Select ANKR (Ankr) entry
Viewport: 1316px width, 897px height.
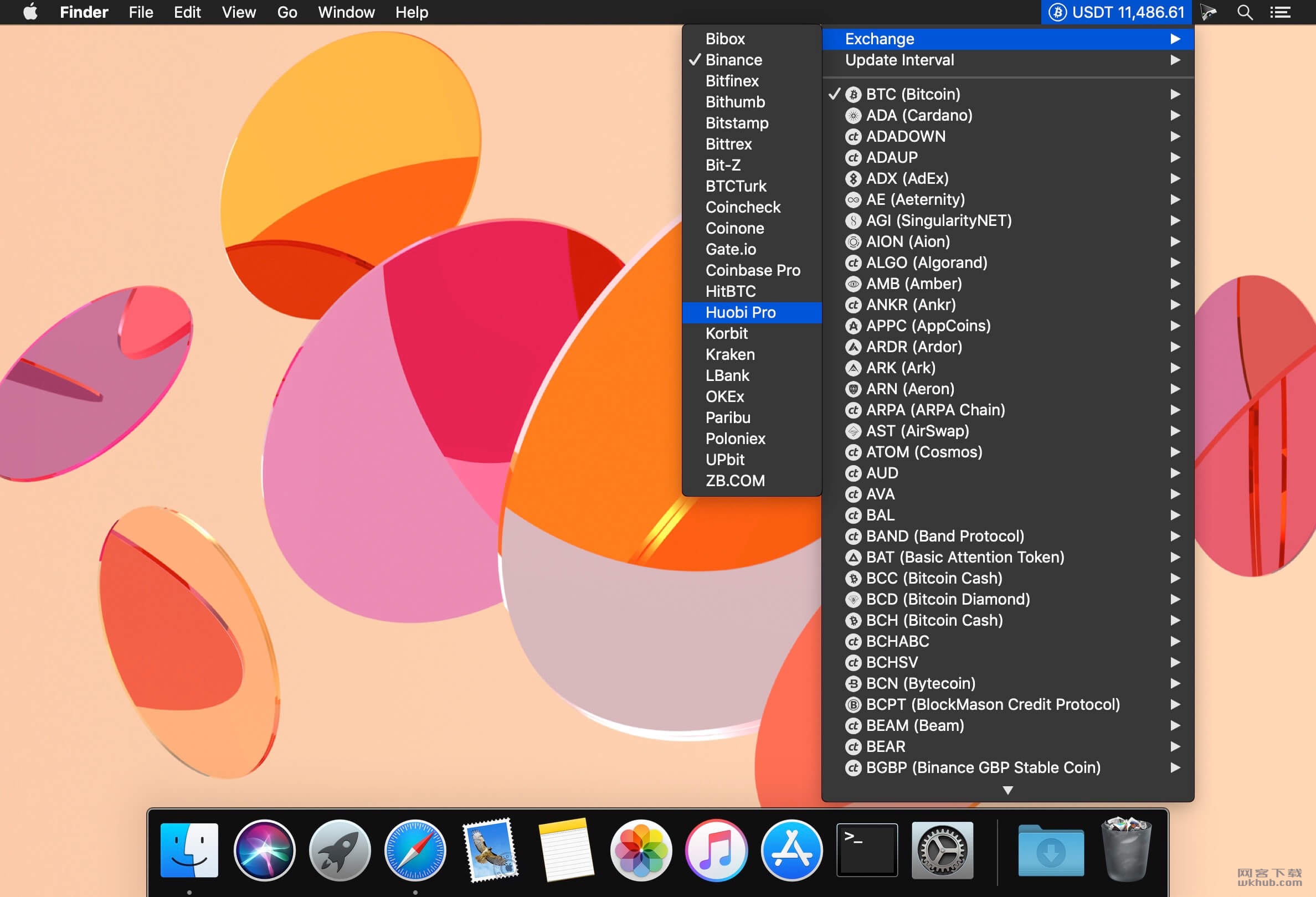[x=1008, y=305]
